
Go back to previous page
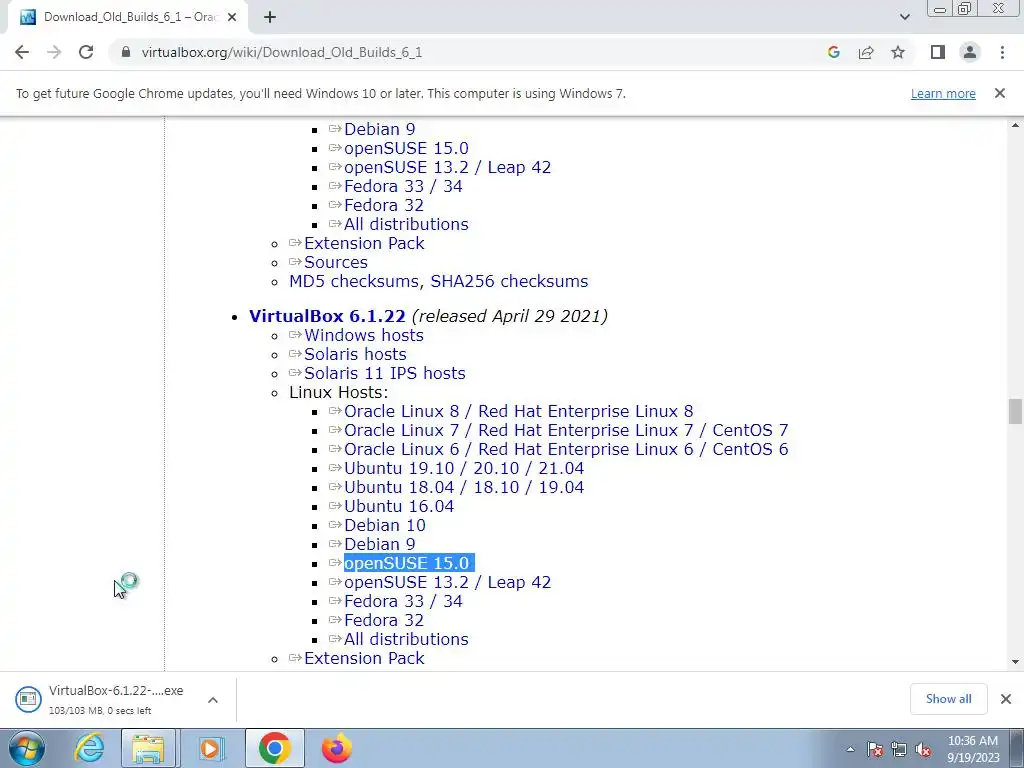click(x=22, y=52)
